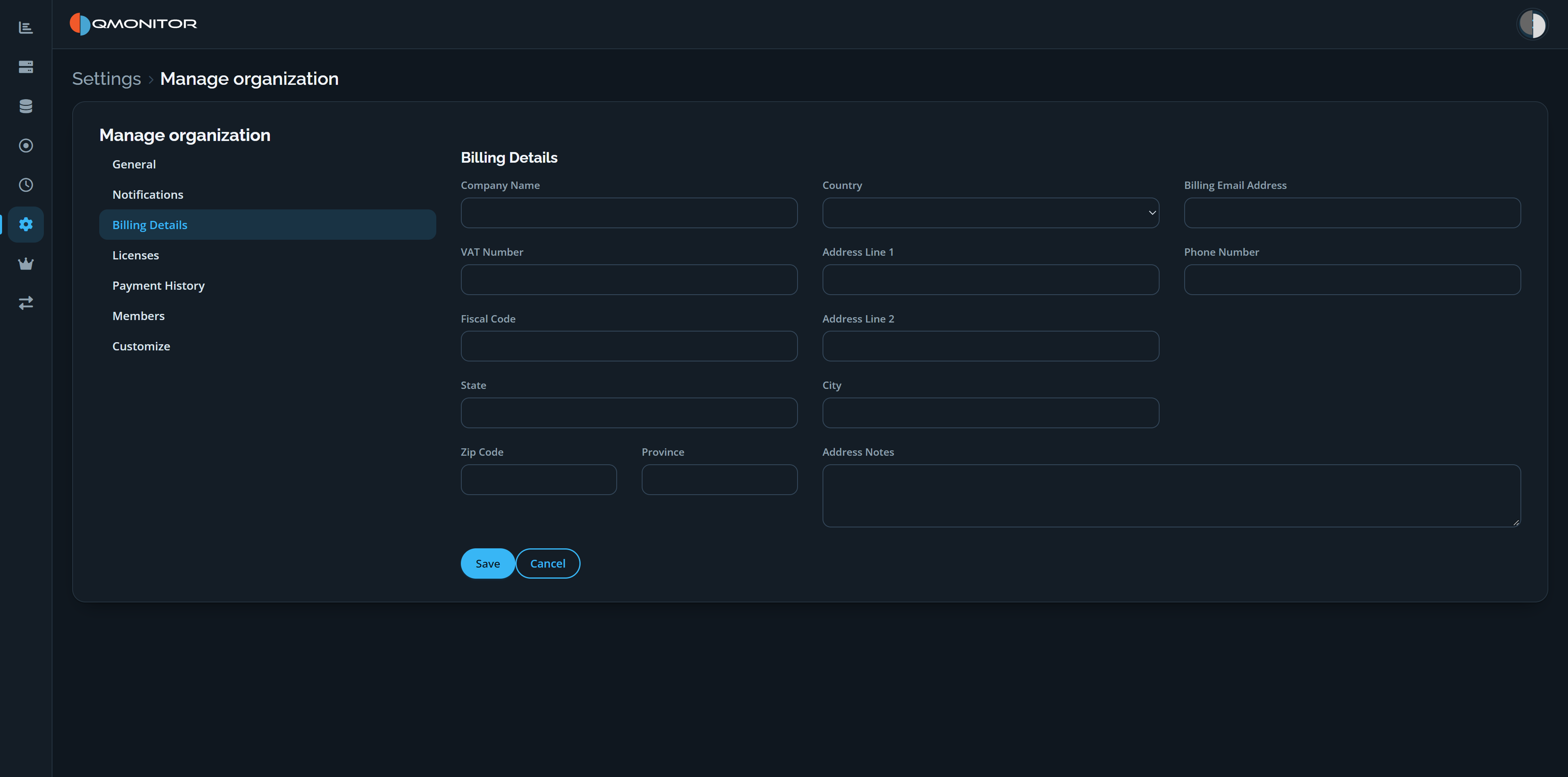1568x777 pixels.
Task: Focus the Address Notes text area
Action: coord(1171,496)
